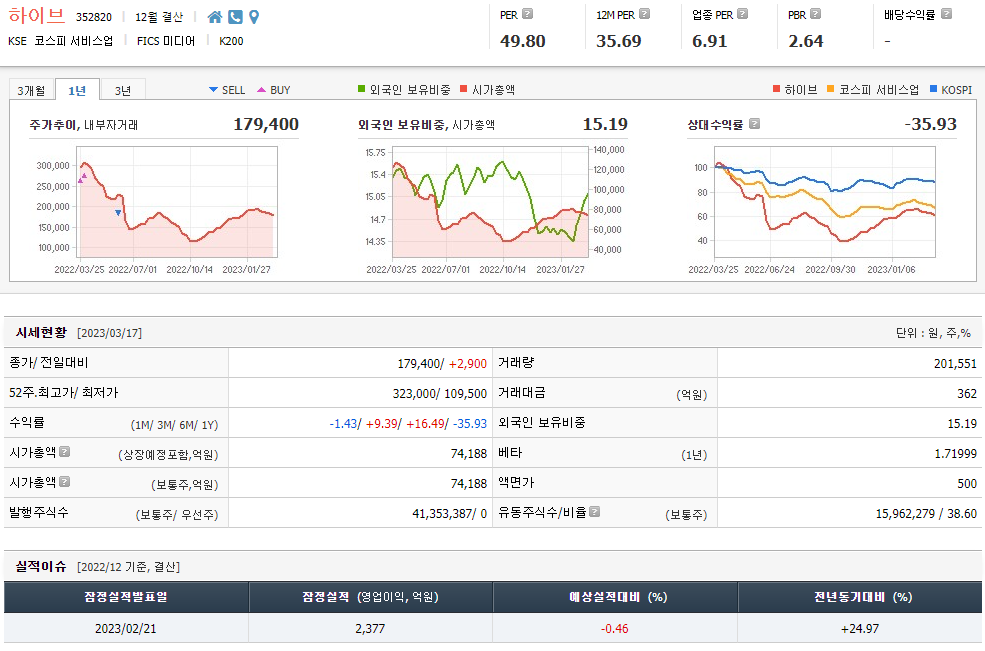The width and height of the screenshot is (985, 651).
Task: Click the pink BUY legend triangle
Action: 261,90
